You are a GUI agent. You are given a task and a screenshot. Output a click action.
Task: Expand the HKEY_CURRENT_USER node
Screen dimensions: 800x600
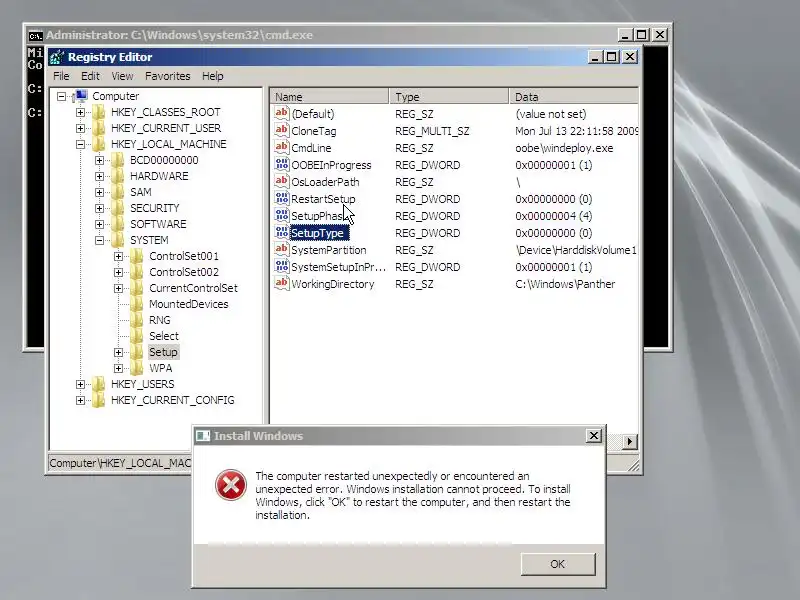point(81,128)
